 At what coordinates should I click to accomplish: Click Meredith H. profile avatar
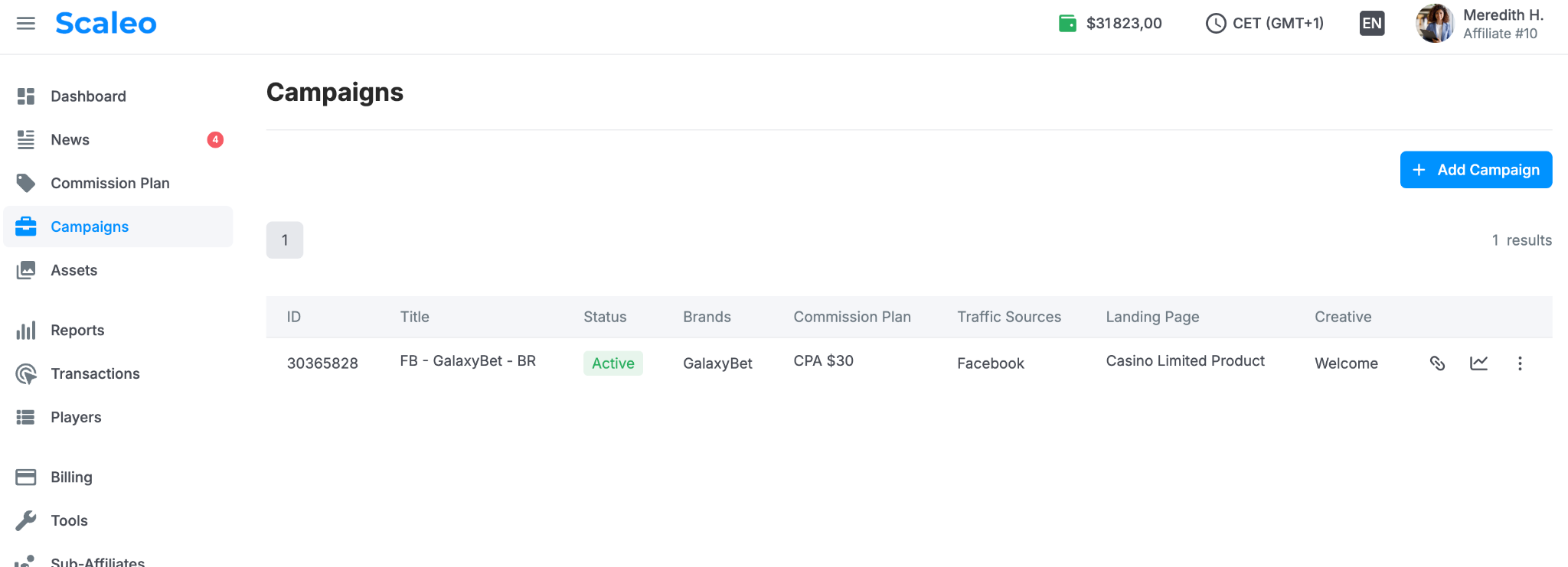click(x=1435, y=23)
